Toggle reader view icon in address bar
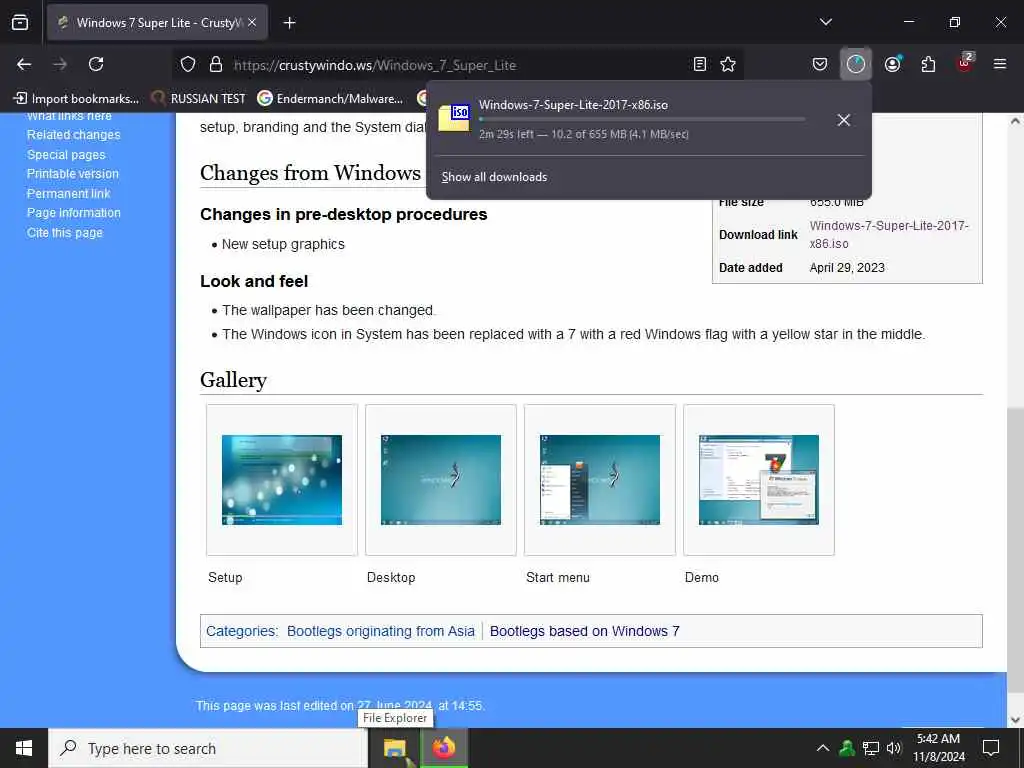This screenshot has width=1024, height=768. (x=699, y=64)
